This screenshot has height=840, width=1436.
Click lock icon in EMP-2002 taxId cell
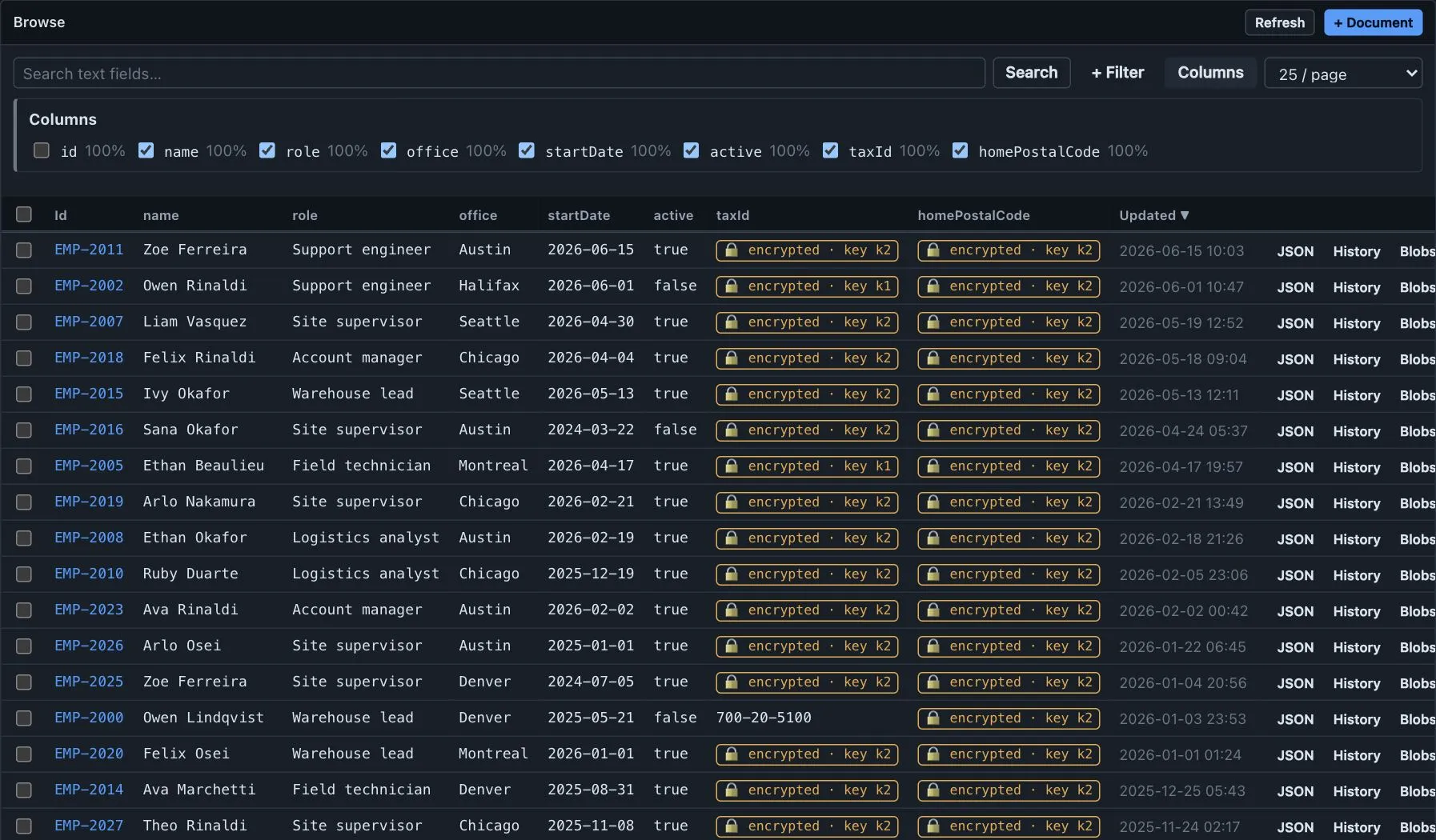point(731,286)
